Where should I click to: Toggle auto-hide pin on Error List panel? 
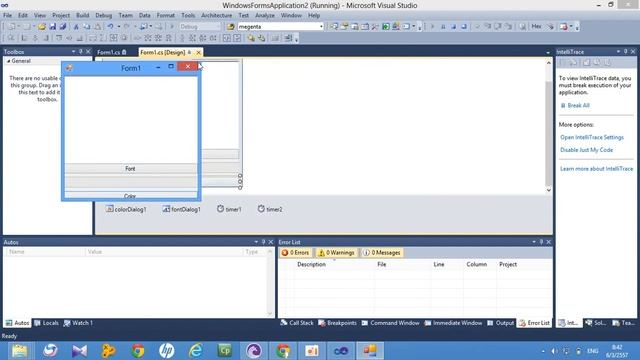tap(541, 242)
